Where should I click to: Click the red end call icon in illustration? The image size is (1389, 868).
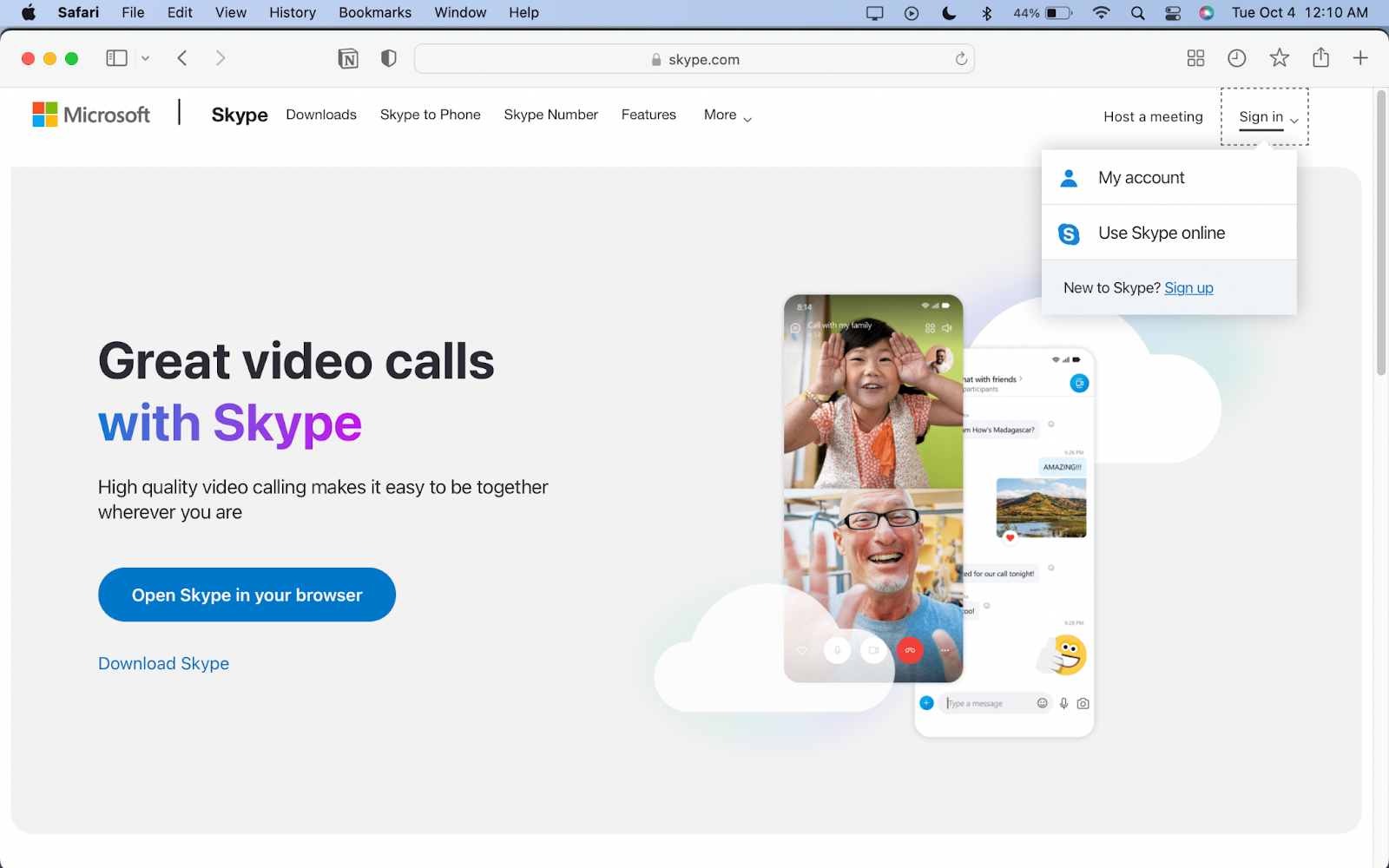(910, 650)
